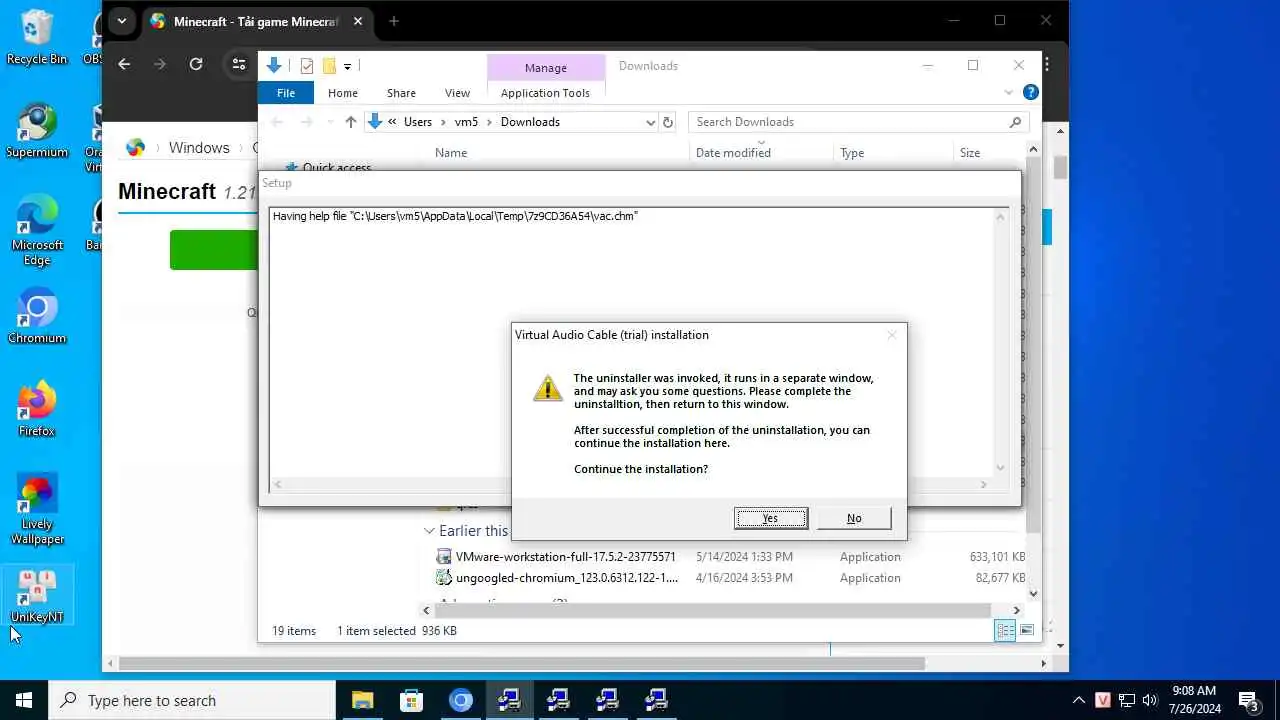
Task: Click browser back arrow
Action: click(124, 64)
